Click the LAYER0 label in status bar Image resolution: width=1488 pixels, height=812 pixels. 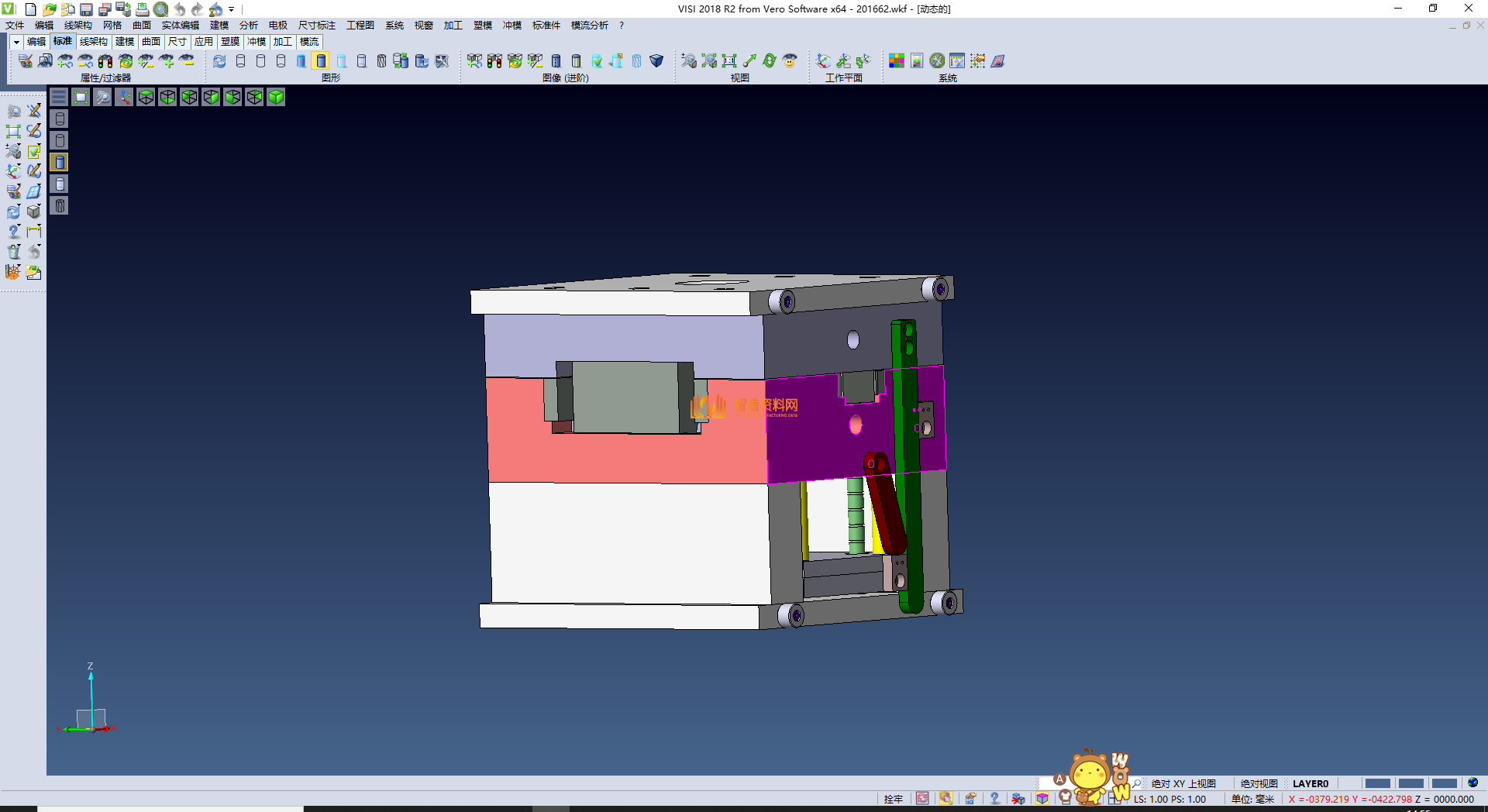(x=1310, y=783)
